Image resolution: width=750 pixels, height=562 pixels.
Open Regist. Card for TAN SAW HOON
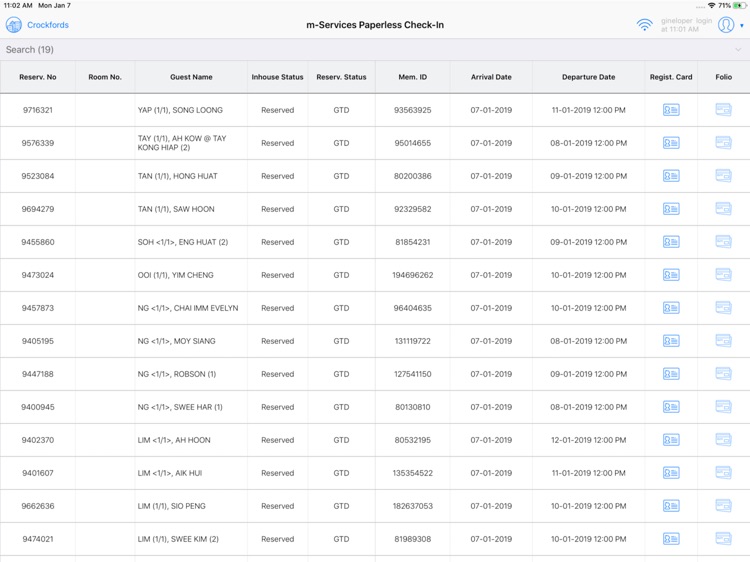[671, 209]
